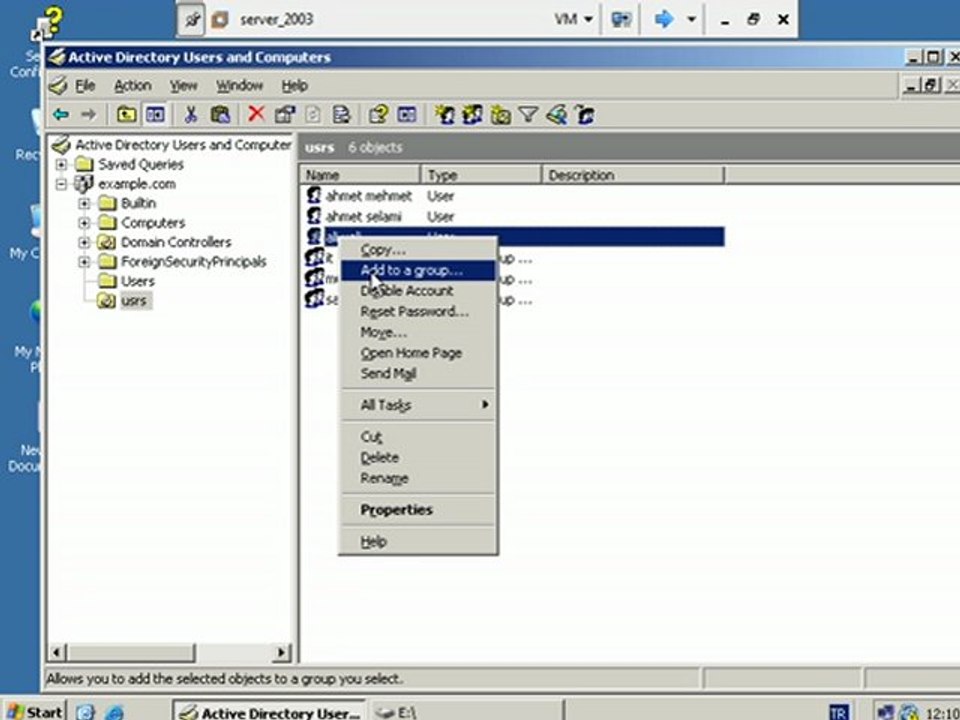The image size is (960, 720).
Task: Click the VMware pin icon beside server_2003
Action: click(x=191, y=20)
